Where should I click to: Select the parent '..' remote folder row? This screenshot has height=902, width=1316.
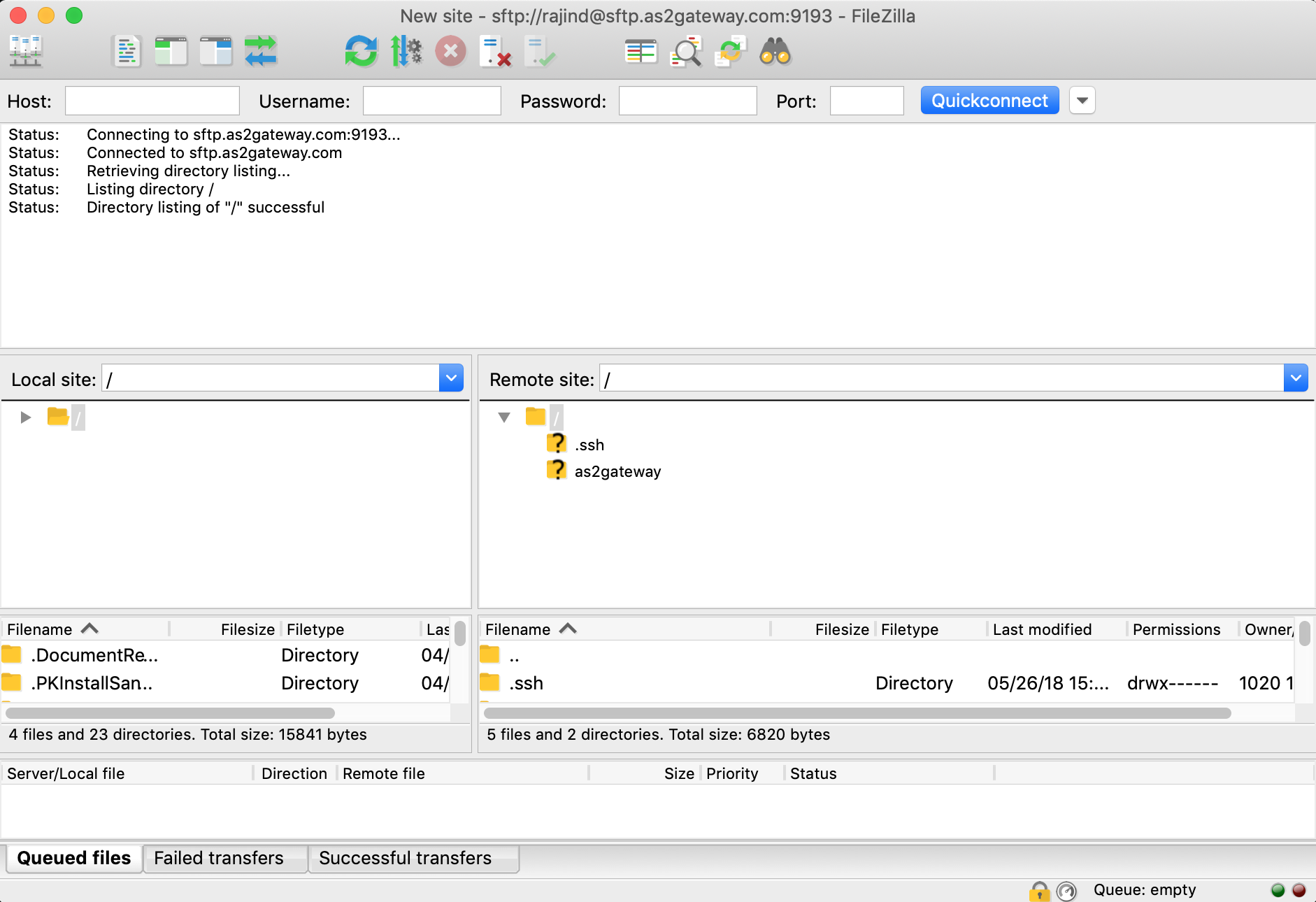887,655
